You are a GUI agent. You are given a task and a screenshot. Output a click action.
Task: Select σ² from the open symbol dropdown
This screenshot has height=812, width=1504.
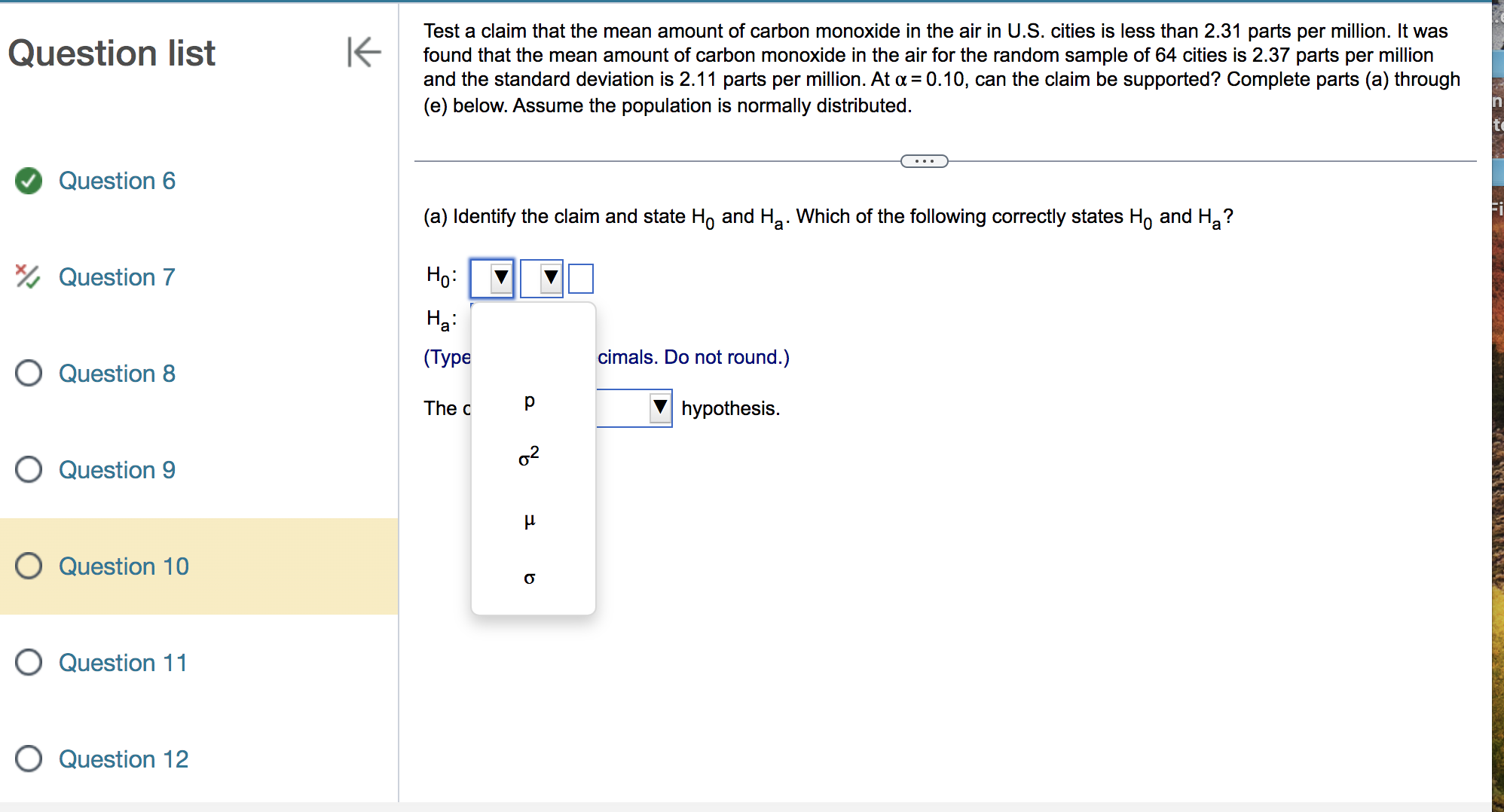(x=528, y=456)
